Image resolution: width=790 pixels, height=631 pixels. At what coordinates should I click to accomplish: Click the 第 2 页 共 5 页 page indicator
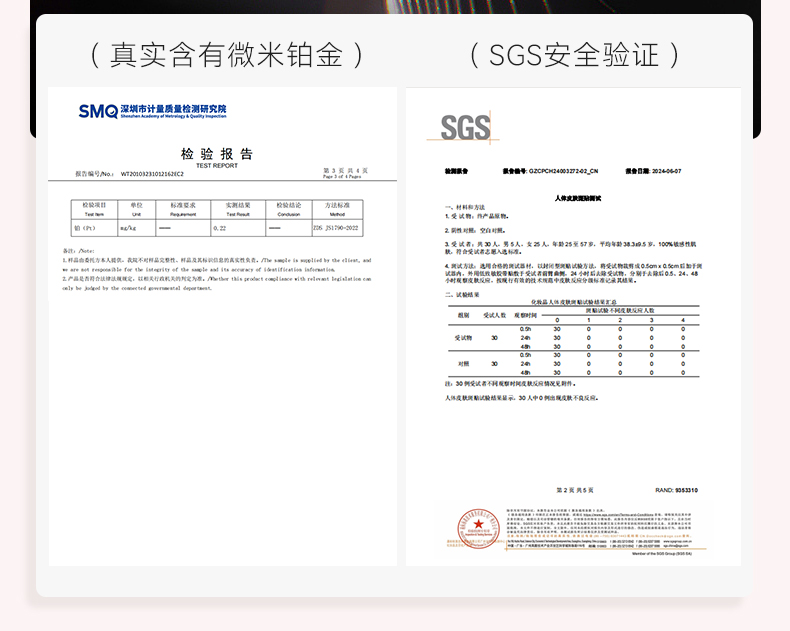pyautogui.click(x=575, y=490)
